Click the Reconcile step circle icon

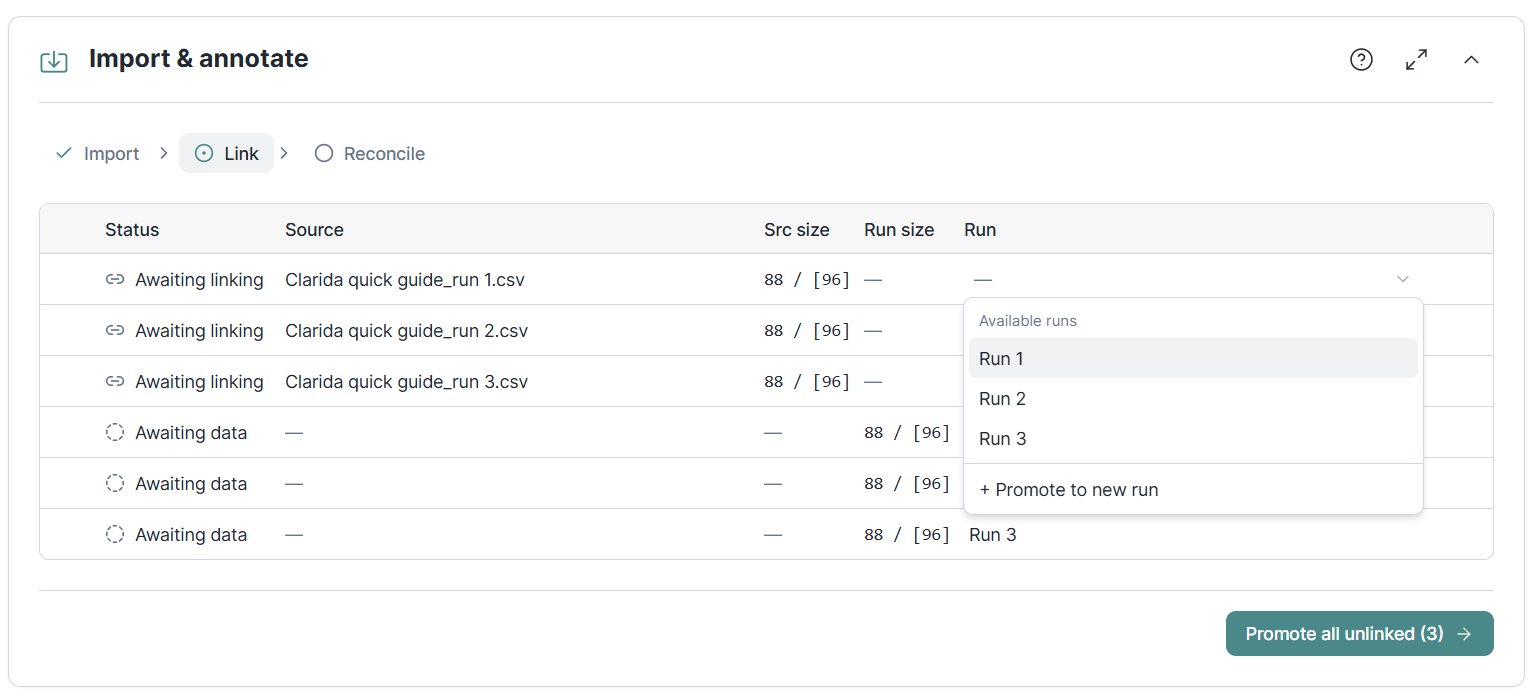click(x=323, y=153)
